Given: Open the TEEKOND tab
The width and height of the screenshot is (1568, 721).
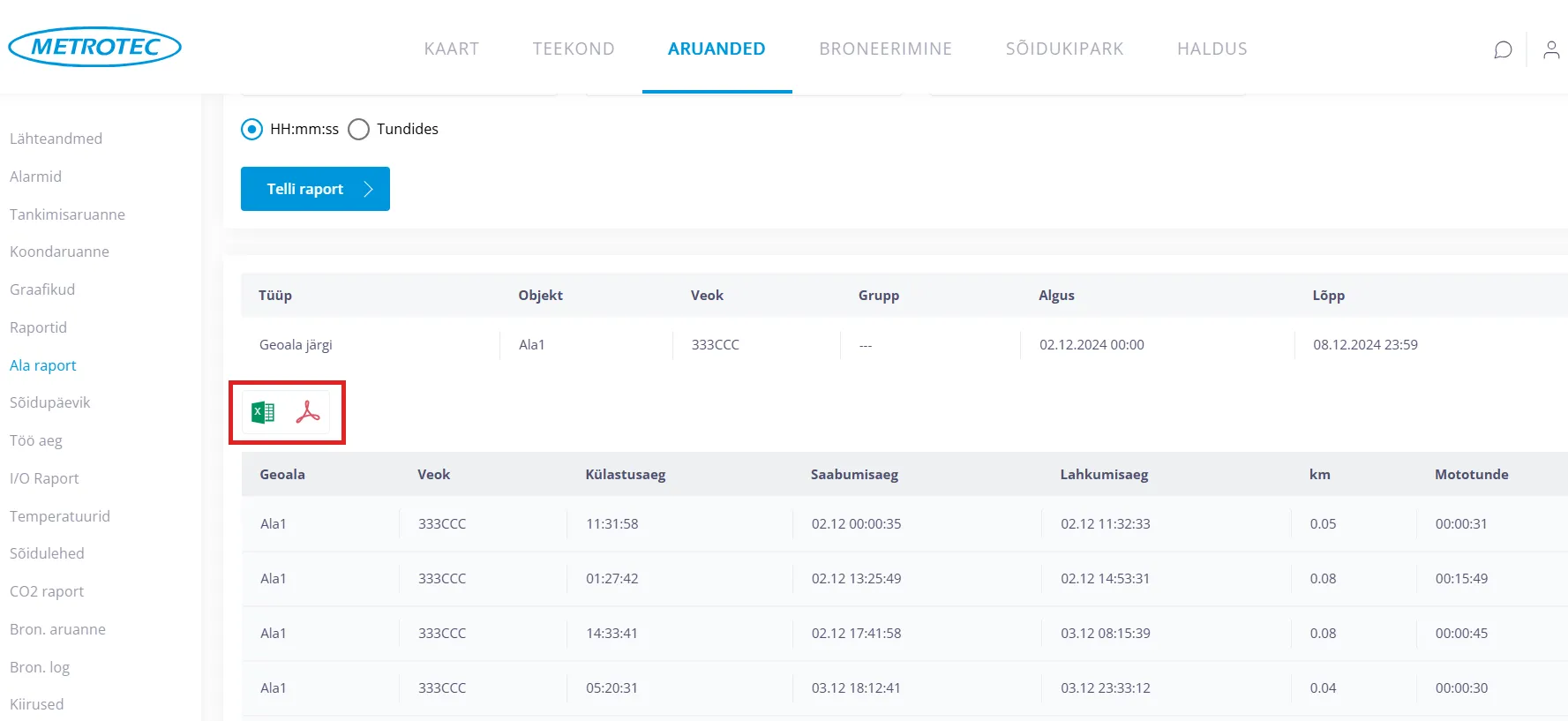Looking at the screenshot, I should point(574,49).
